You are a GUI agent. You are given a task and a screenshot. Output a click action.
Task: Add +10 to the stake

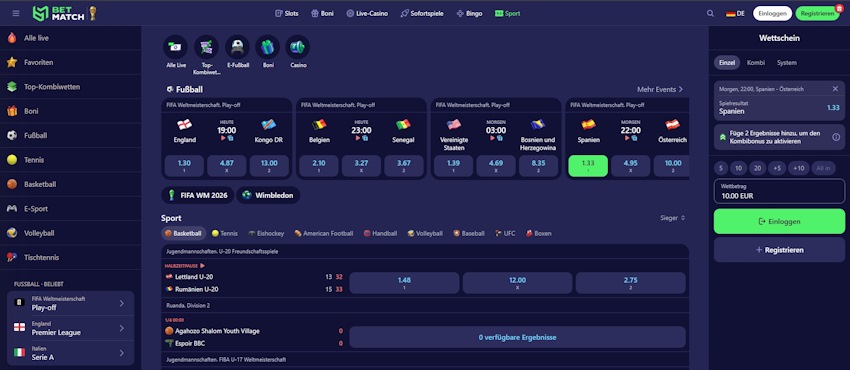coord(799,168)
